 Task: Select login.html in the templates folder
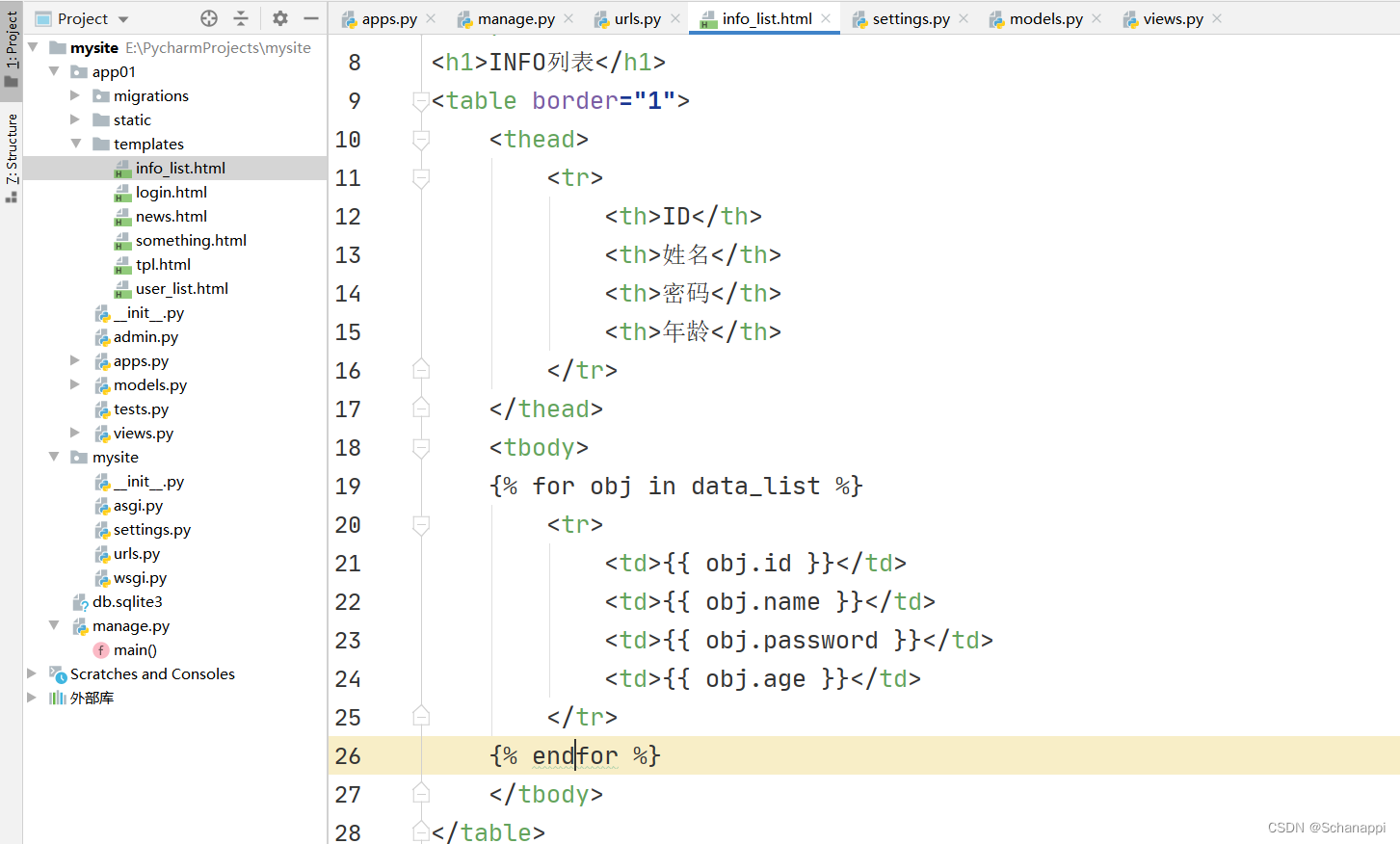(x=171, y=192)
